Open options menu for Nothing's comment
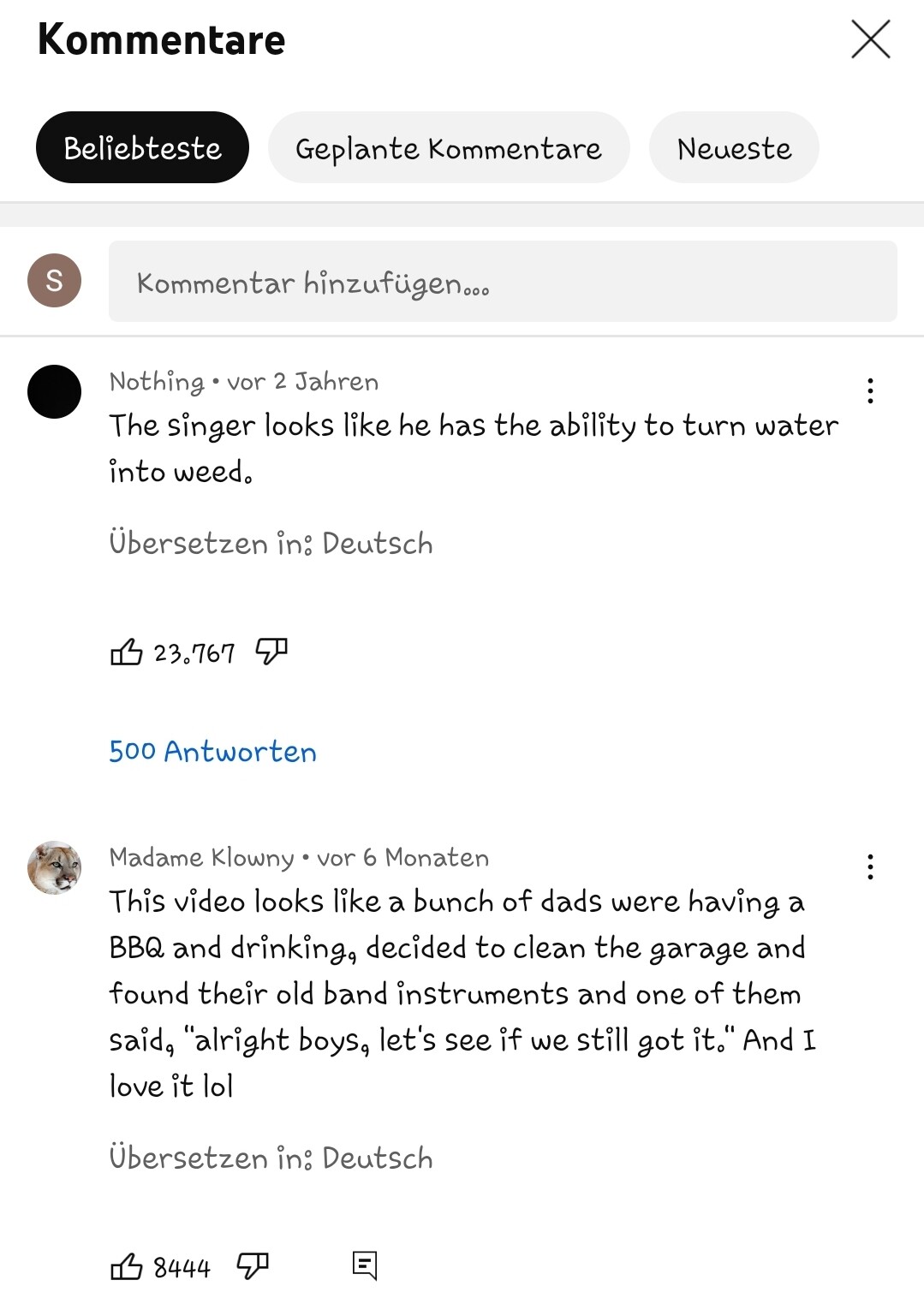This screenshot has height=1298, width=924. pyautogui.click(x=870, y=391)
